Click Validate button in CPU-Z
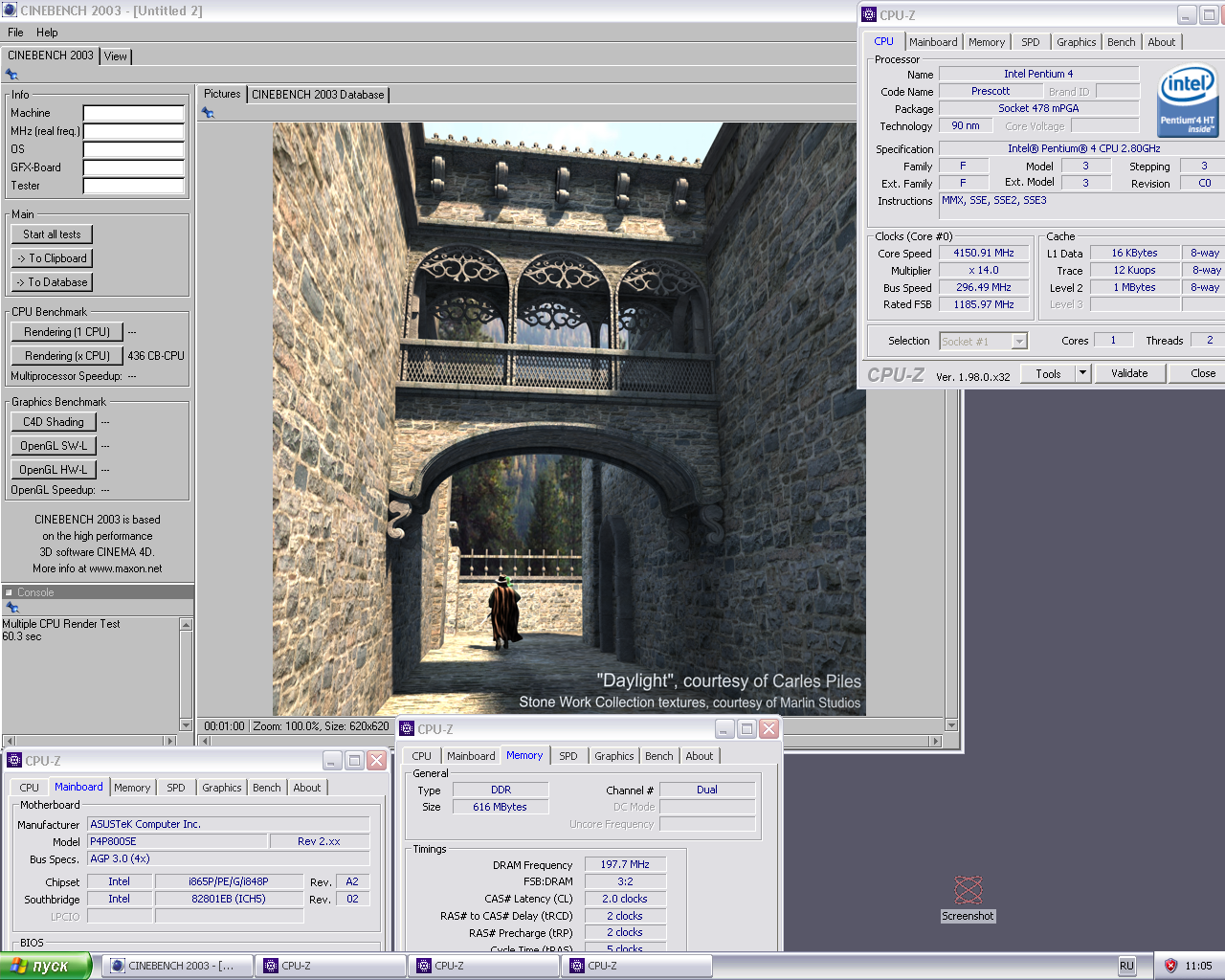 tap(1129, 373)
